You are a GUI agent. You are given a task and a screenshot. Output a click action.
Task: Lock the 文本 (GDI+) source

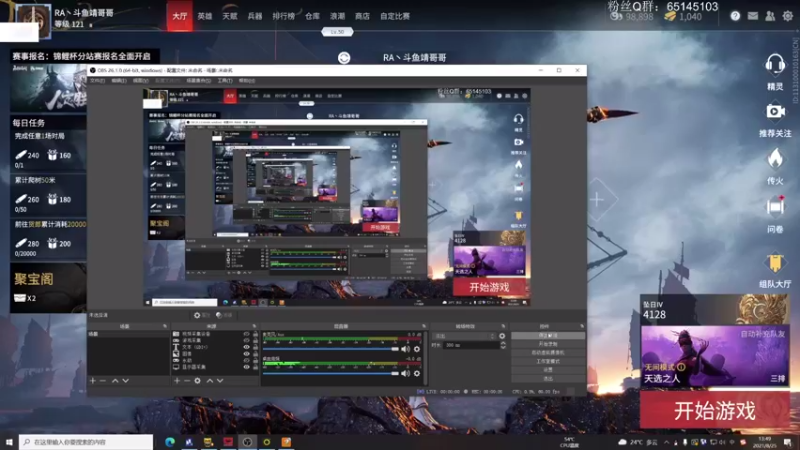coord(255,347)
